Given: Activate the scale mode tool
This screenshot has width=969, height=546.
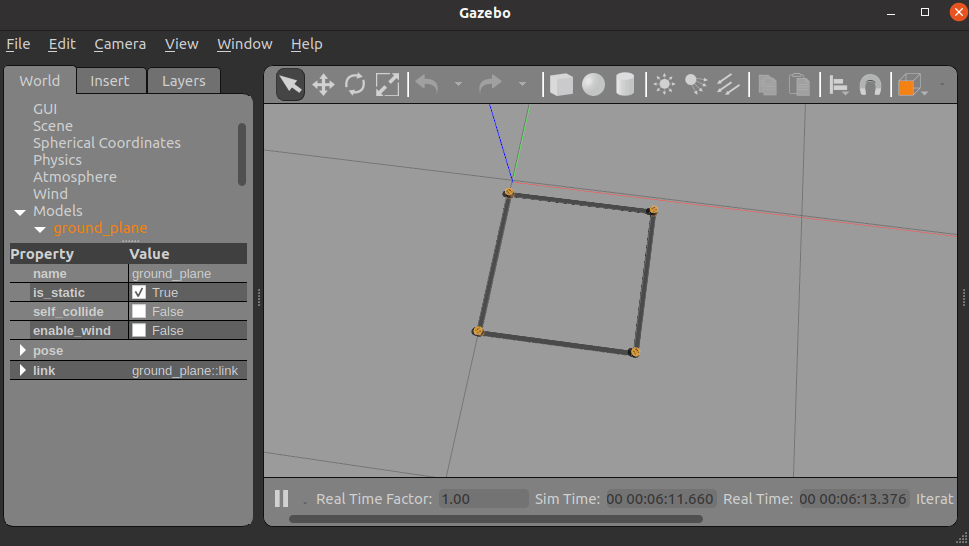Looking at the screenshot, I should pyautogui.click(x=387, y=85).
